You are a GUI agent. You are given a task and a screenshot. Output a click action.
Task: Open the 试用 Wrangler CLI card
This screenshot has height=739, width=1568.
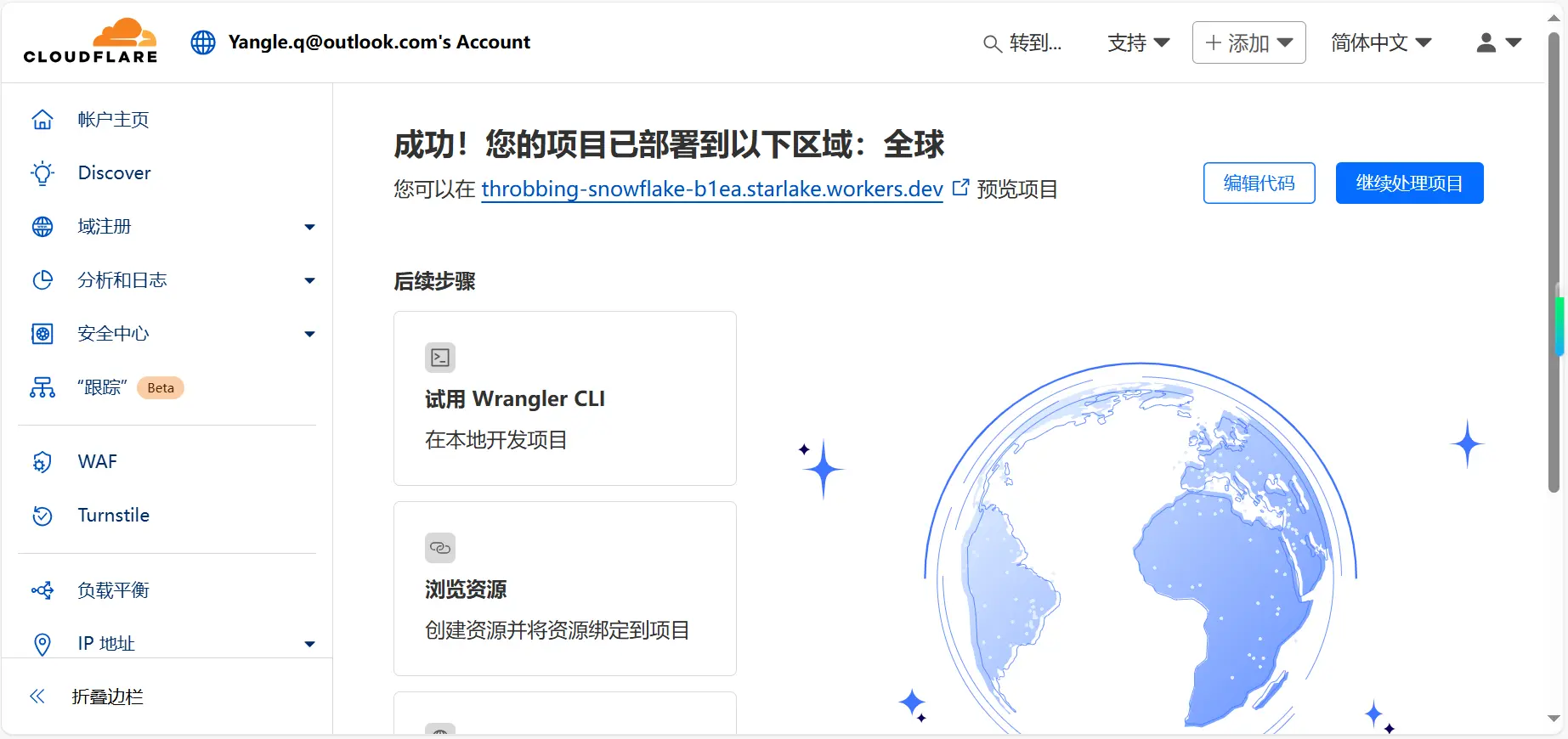(565, 398)
